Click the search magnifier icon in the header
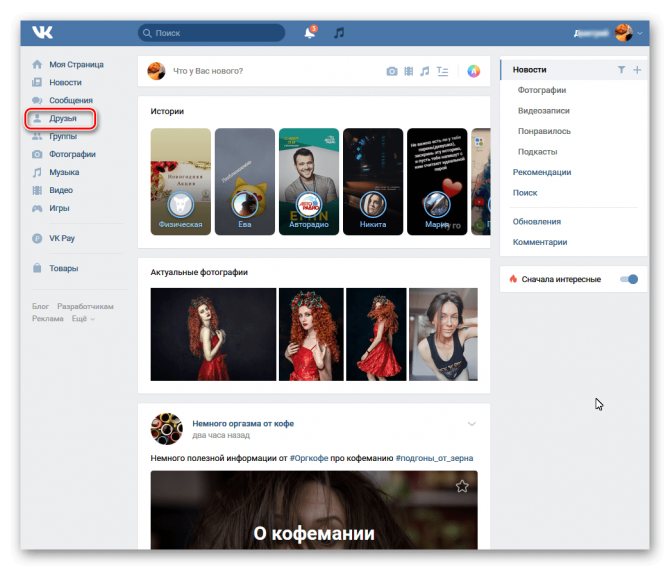The image size is (670, 570). click(147, 33)
